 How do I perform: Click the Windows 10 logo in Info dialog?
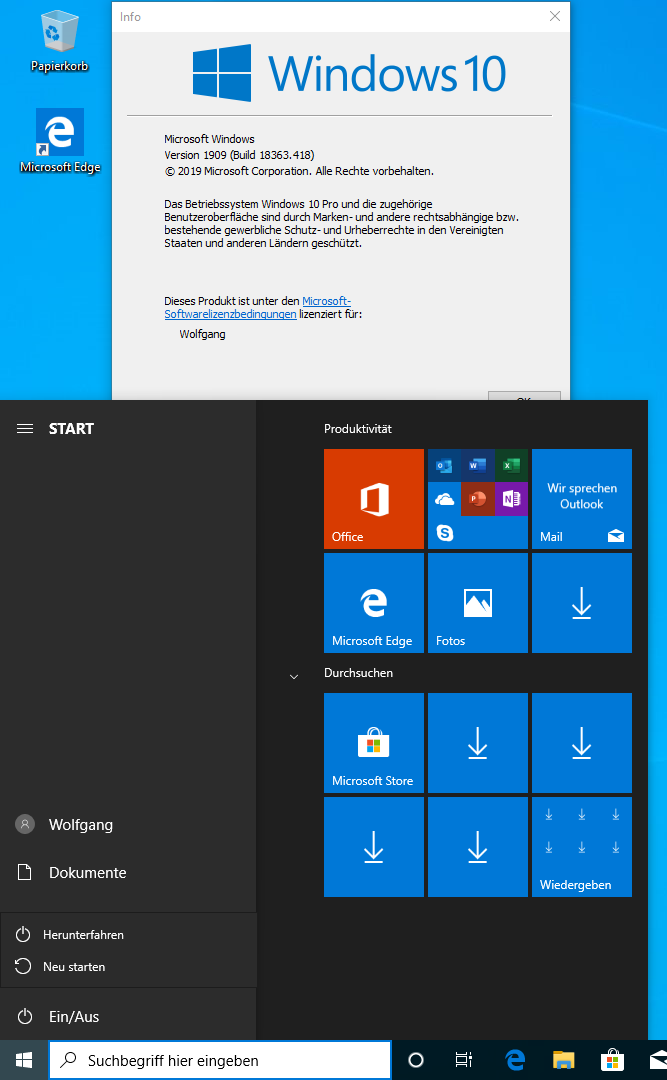click(x=349, y=73)
